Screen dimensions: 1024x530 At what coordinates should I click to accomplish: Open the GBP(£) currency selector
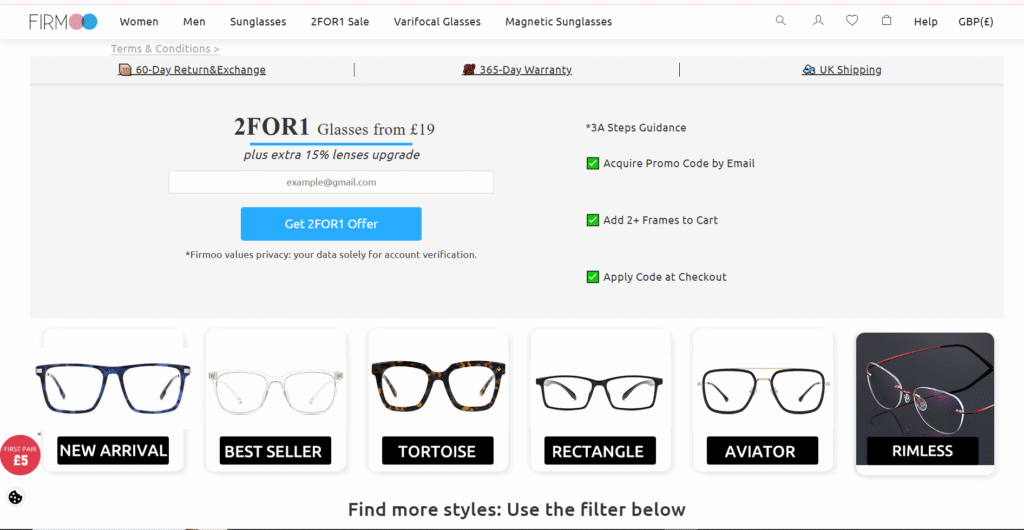(x=976, y=22)
